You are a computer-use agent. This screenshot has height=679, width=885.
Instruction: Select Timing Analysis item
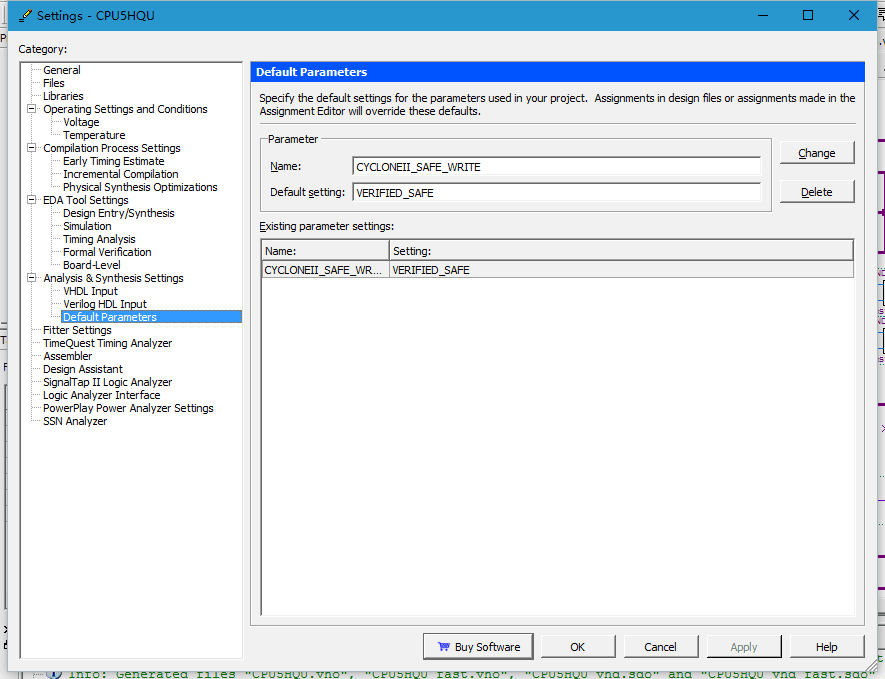click(x=99, y=239)
